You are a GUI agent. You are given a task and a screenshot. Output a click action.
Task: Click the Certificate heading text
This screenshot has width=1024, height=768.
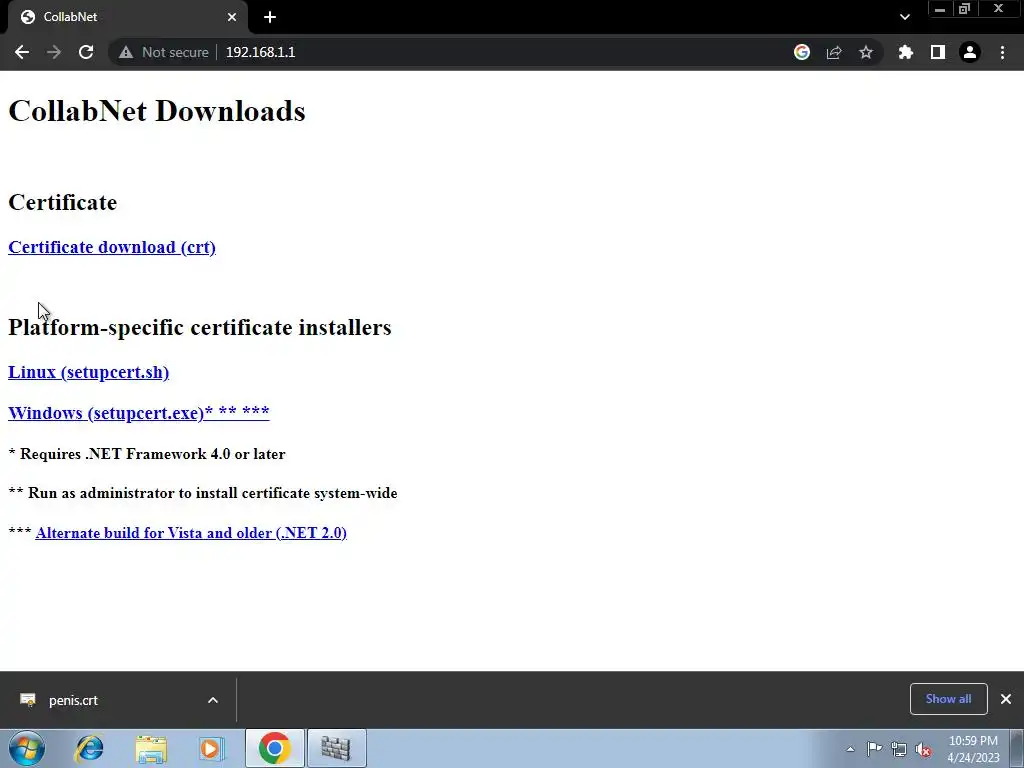(63, 202)
